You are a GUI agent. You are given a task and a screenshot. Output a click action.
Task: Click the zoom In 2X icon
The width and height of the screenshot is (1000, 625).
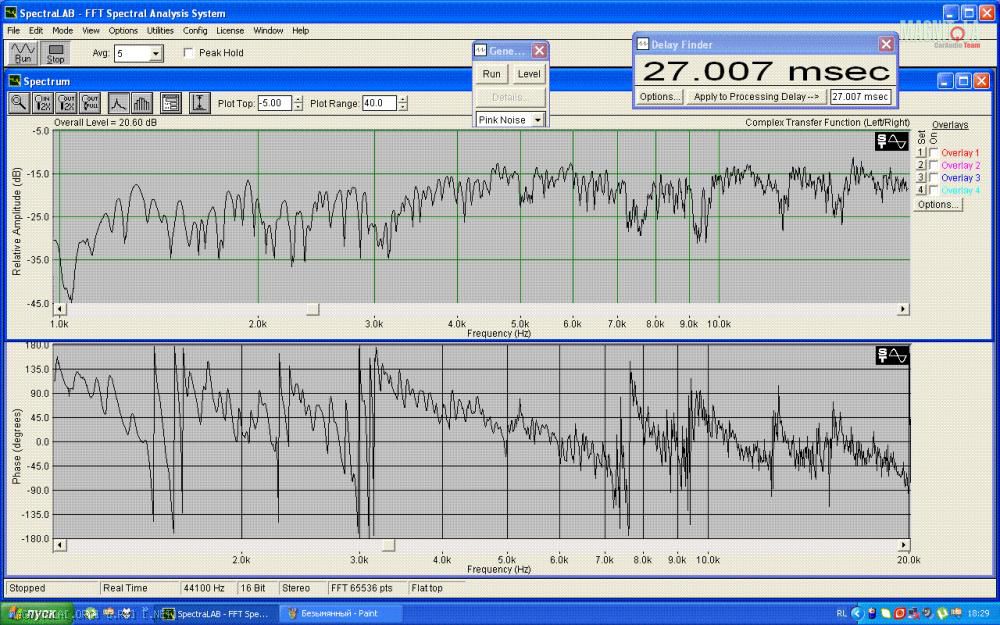click(43, 102)
